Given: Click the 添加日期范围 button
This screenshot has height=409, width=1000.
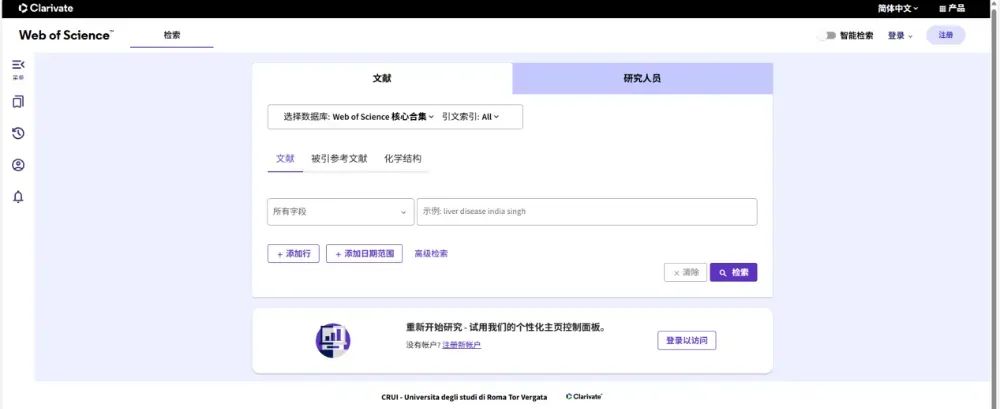Looking at the screenshot, I should pos(364,253).
